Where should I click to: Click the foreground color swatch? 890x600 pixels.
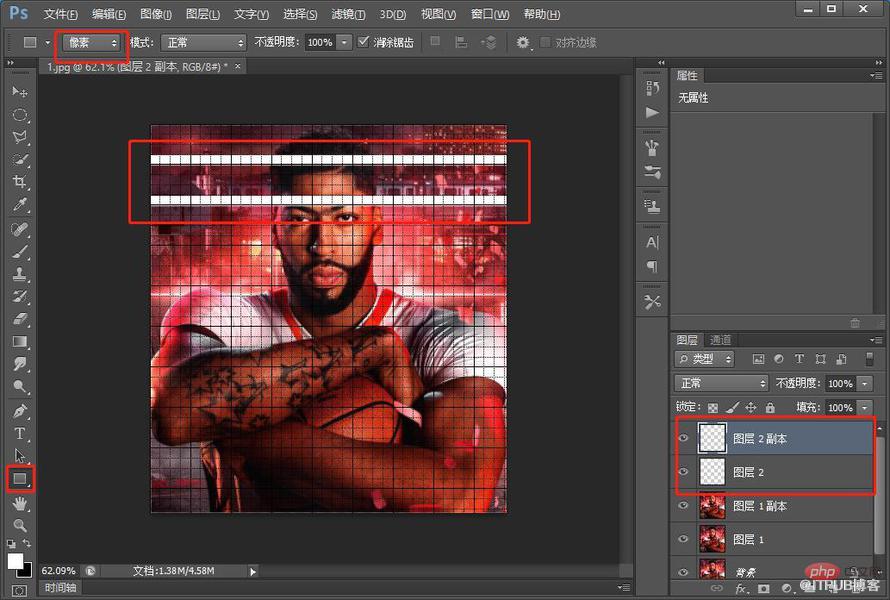15,561
